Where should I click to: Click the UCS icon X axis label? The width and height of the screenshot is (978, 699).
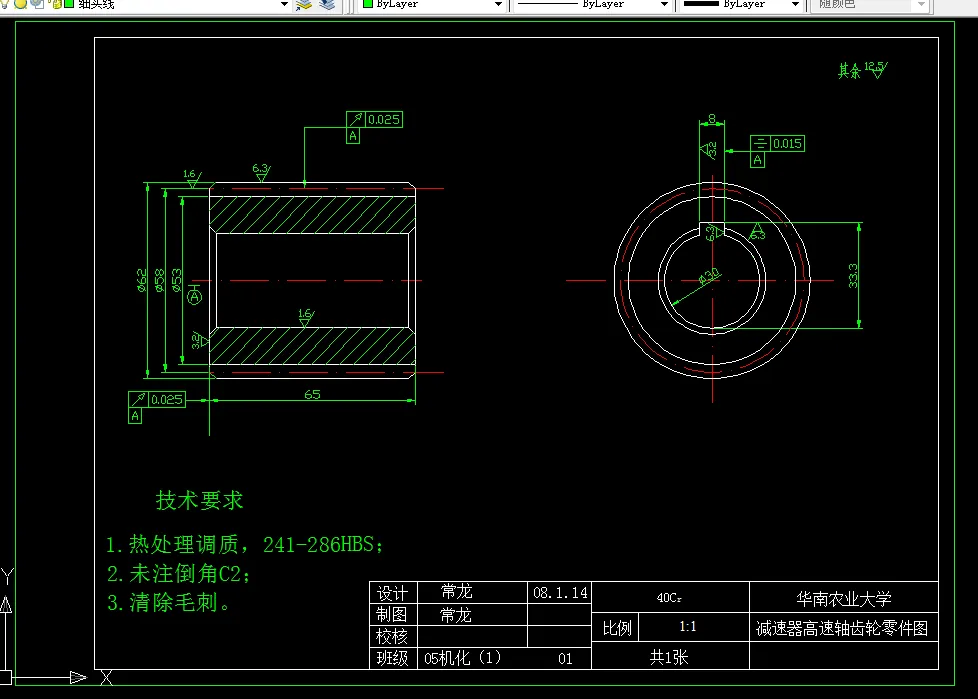tap(107, 678)
